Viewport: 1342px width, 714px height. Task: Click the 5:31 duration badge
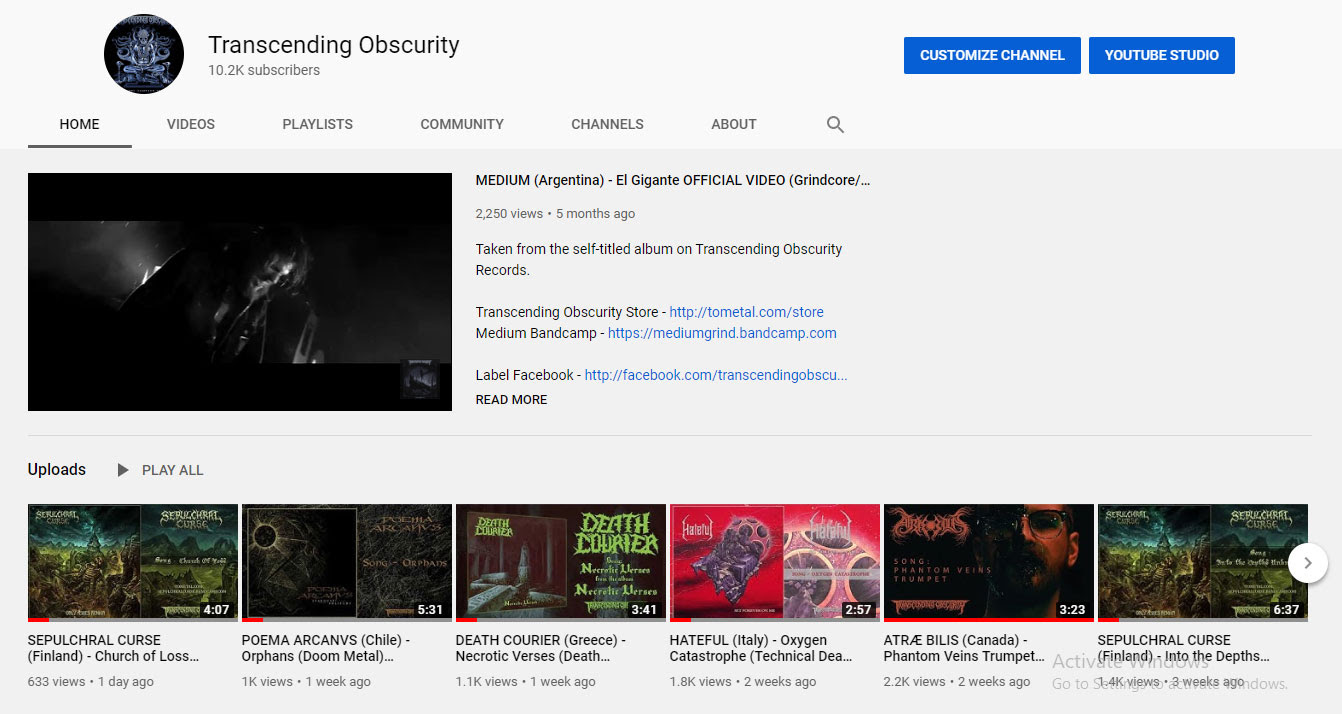tap(430, 609)
